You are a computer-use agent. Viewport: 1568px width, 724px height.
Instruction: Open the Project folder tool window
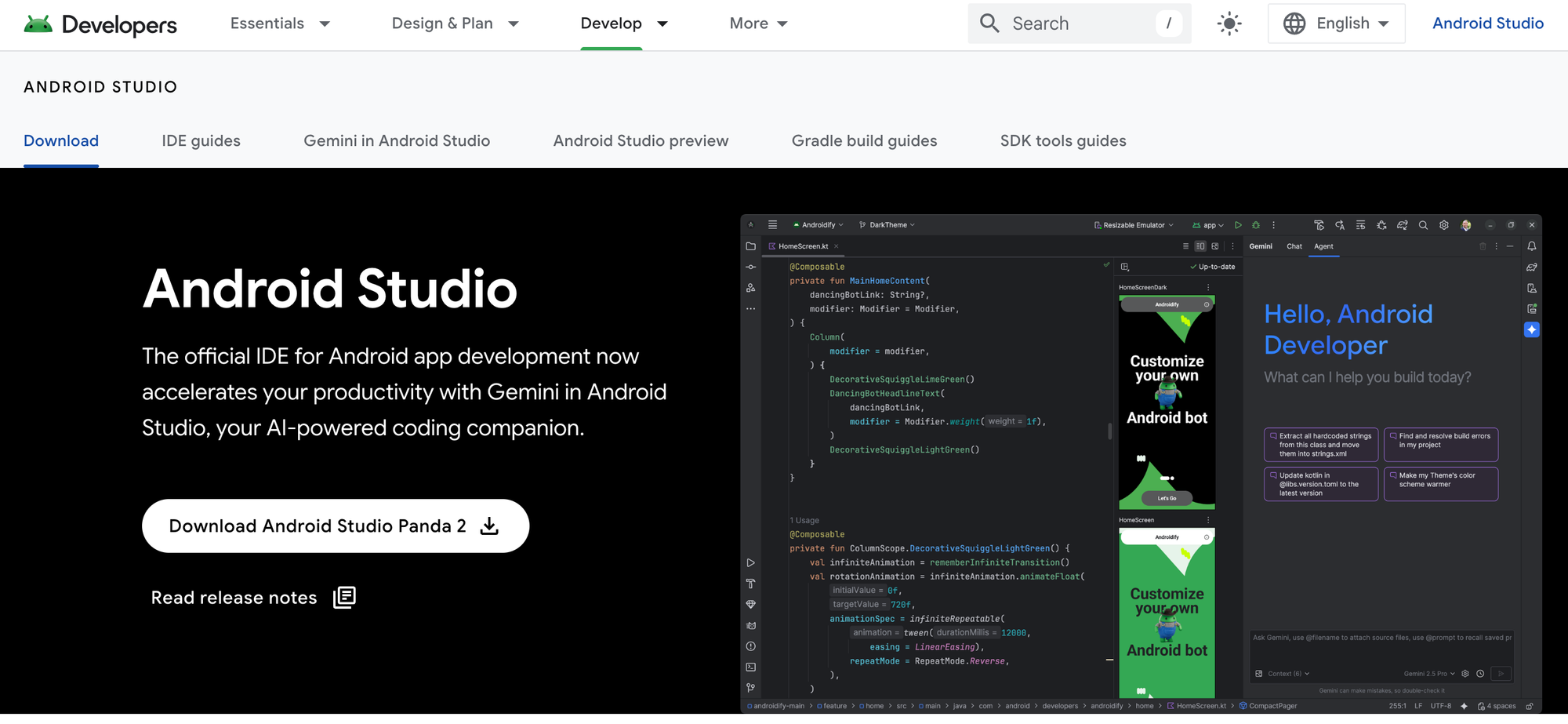[750, 246]
